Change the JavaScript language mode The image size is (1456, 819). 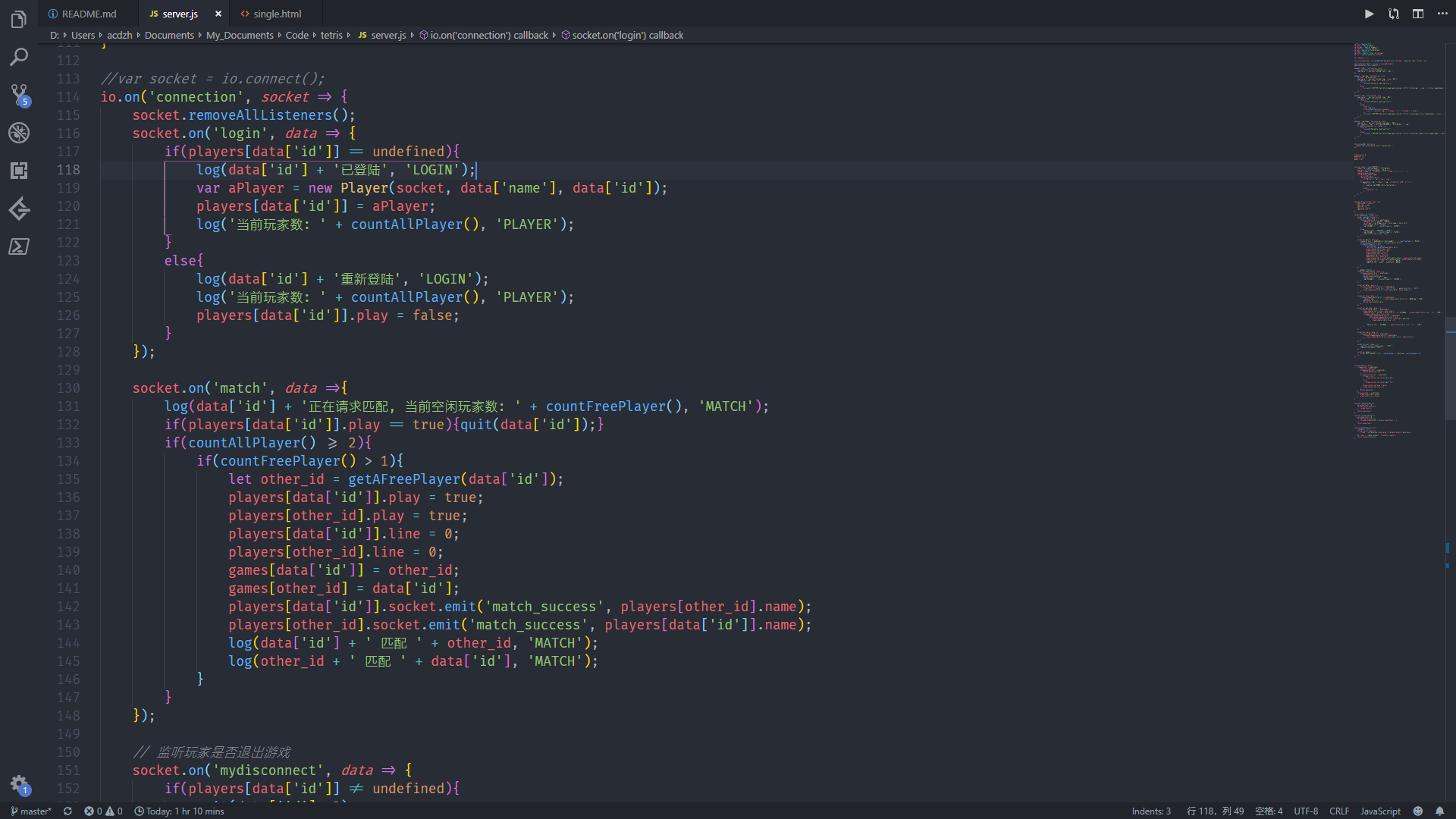1380,811
